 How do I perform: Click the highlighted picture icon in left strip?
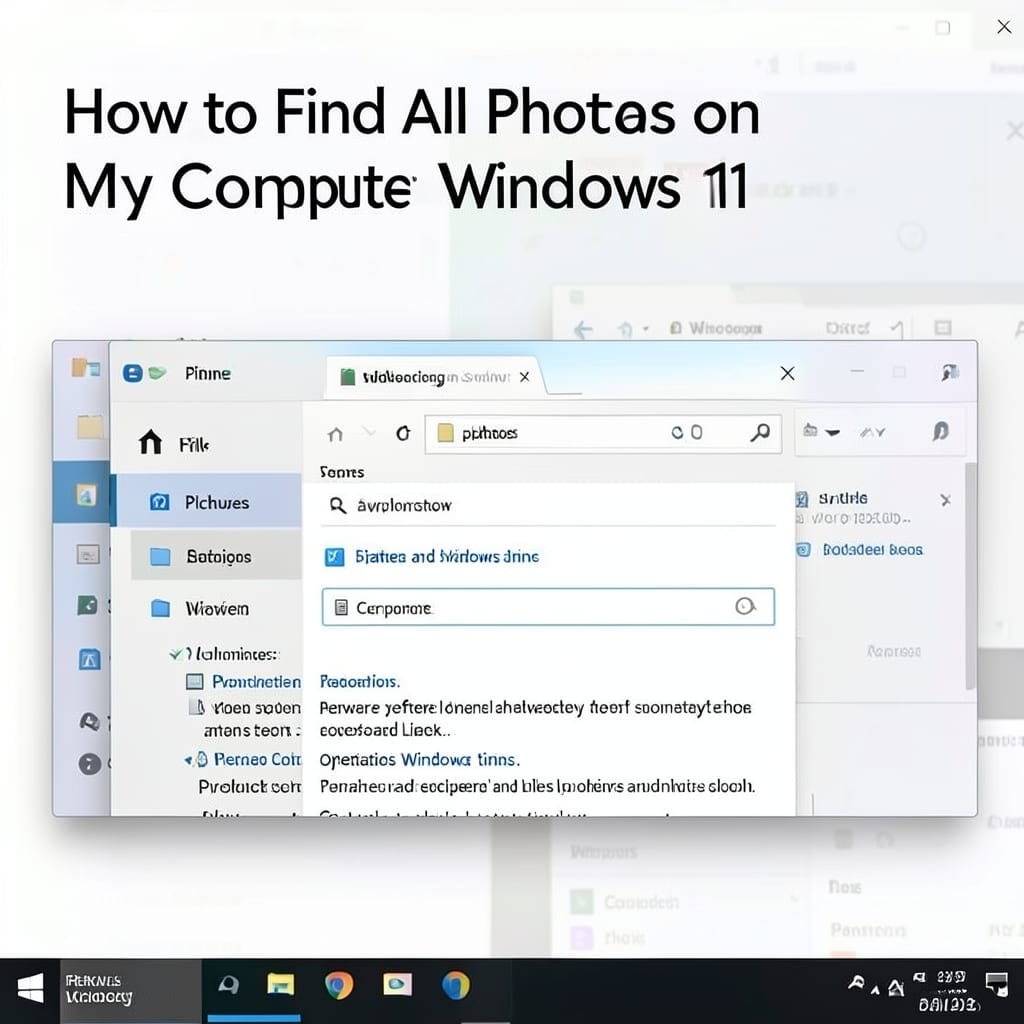(x=86, y=495)
